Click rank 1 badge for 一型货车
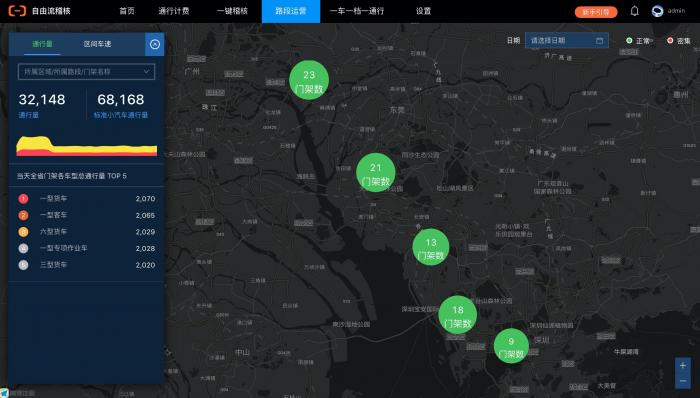The width and height of the screenshot is (700, 398). click(x=23, y=199)
